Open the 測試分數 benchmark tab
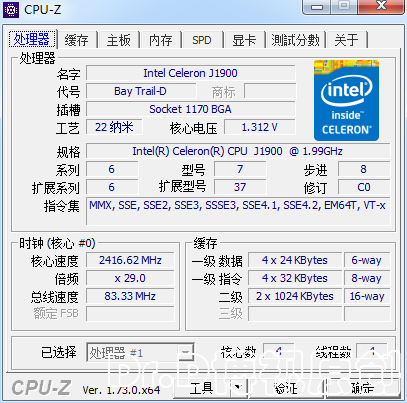This screenshot has height=403, width=407. click(296, 40)
